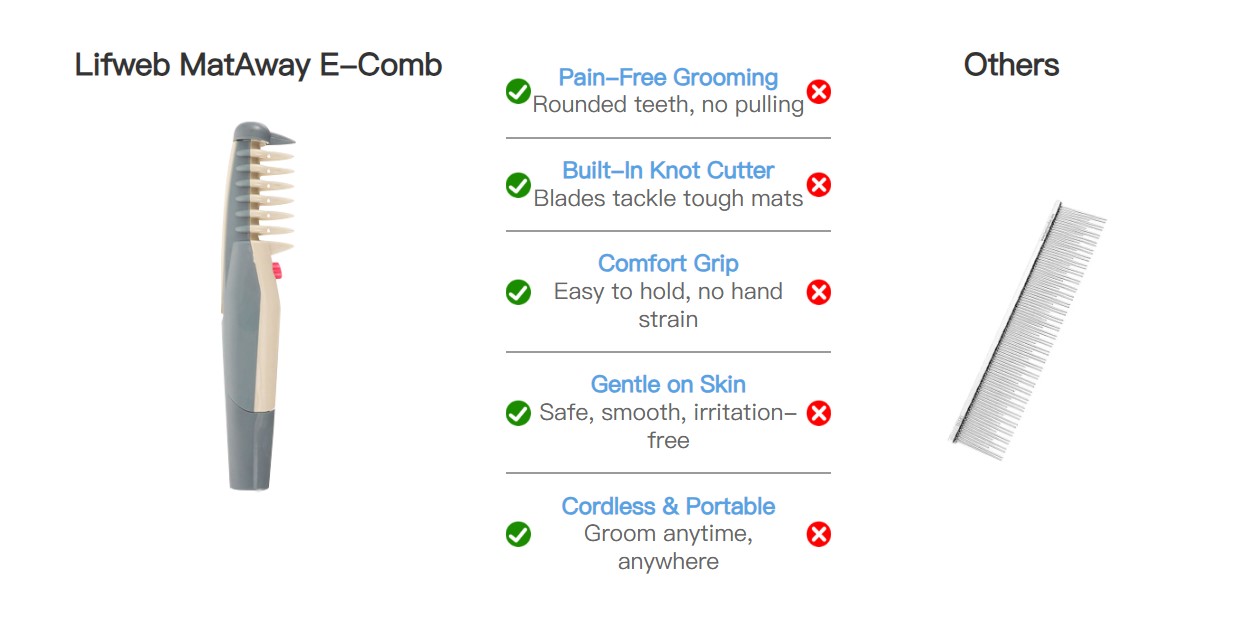Click red X beside Pain-Free Grooming

819,92
